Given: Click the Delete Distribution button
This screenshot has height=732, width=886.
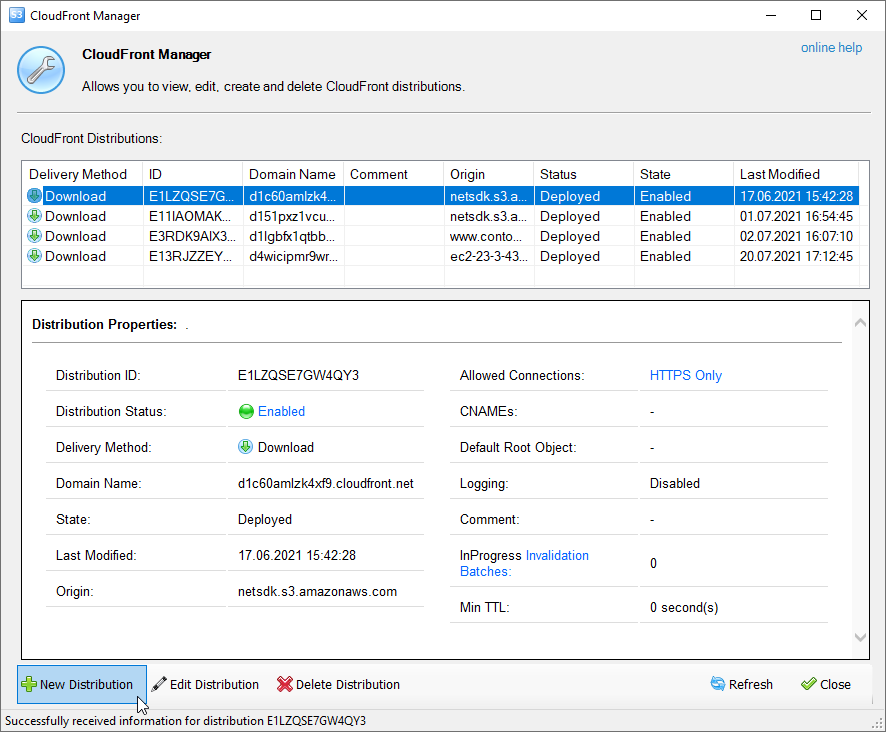Looking at the screenshot, I should click(x=338, y=685).
